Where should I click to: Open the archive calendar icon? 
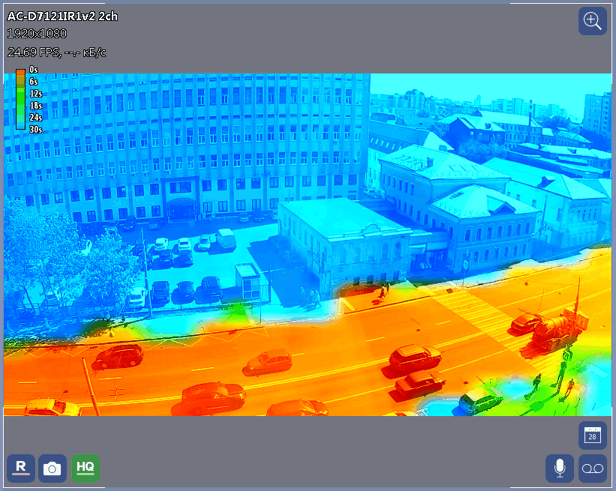[592, 435]
